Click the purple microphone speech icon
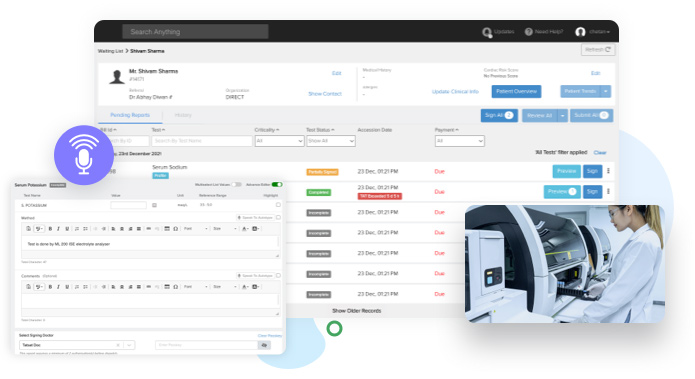This screenshot has height=379, width=695. click(84, 155)
